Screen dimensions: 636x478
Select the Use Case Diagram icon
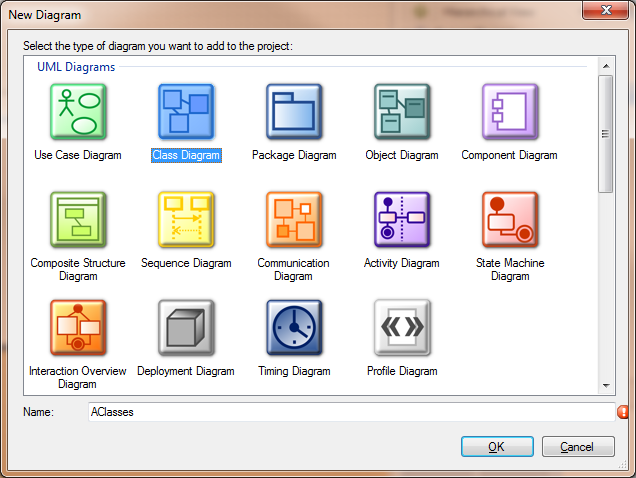click(78, 112)
